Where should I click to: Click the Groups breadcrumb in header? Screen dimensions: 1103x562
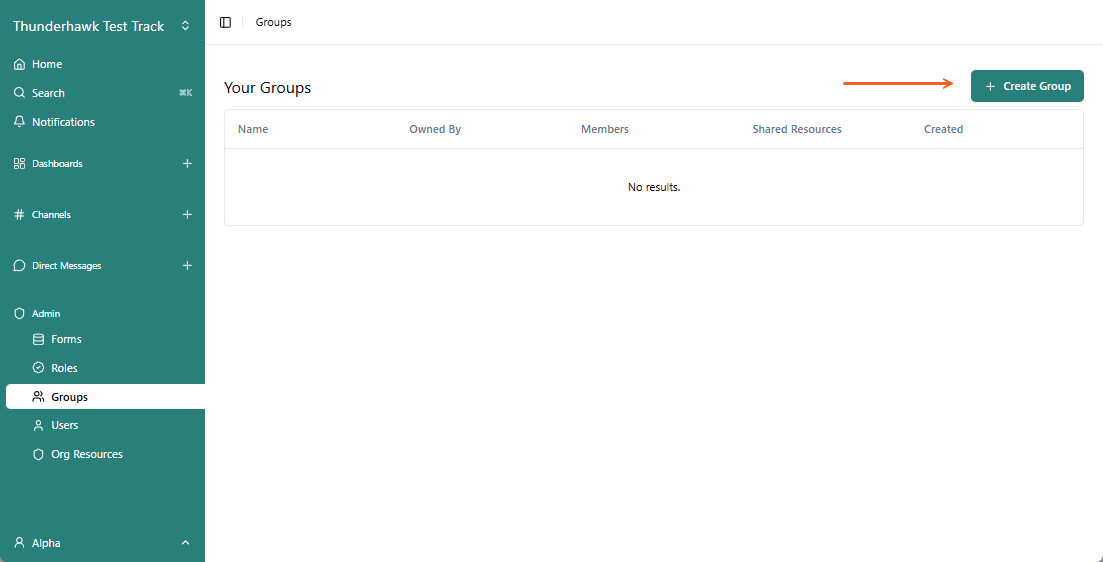[274, 23]
